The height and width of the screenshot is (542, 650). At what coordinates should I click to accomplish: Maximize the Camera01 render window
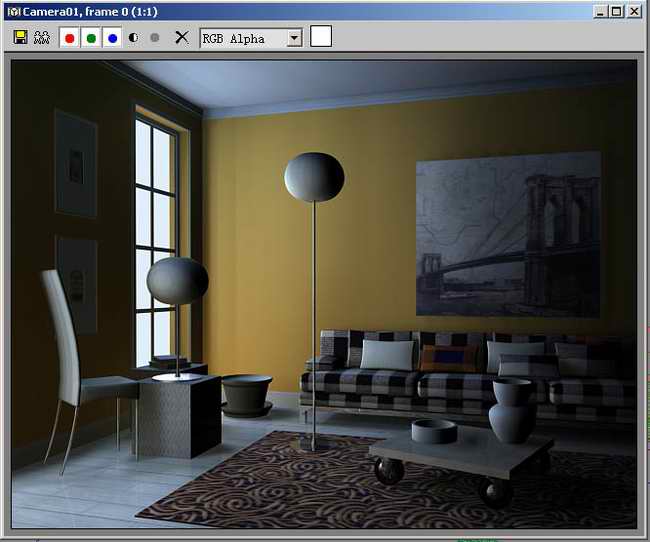point(616,12)
